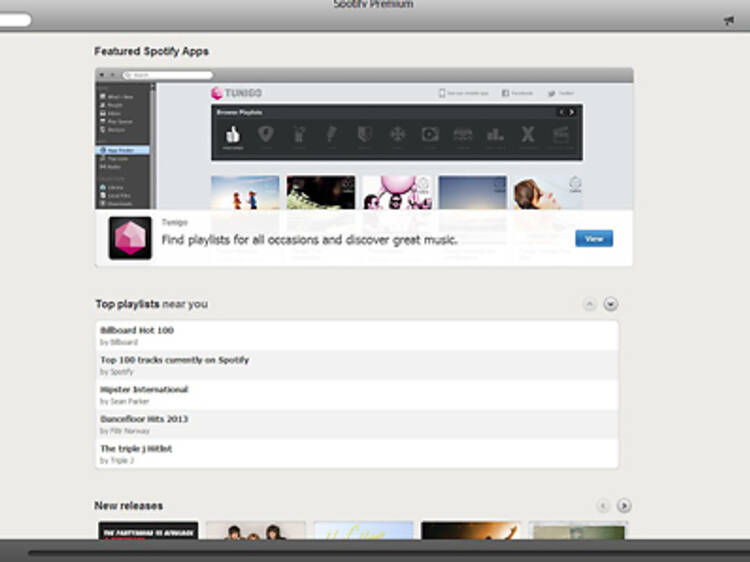Go to next new releases with the right arrow
750x562 pixels.
click(624, 506)
